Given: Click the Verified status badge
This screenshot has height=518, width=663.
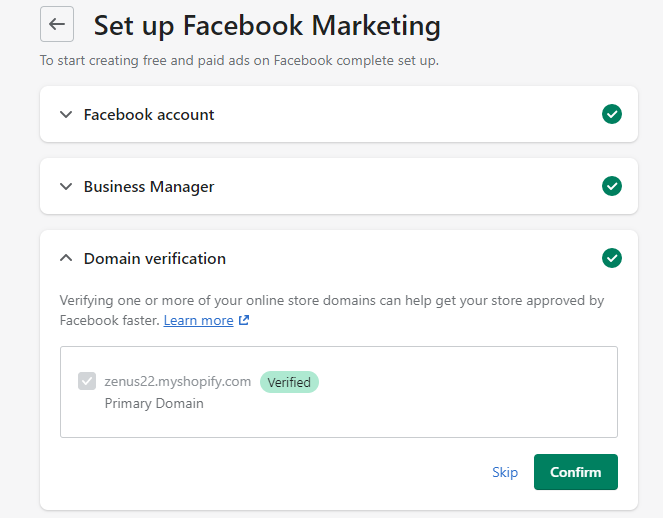Looking at the screenshot, I should (289, 382).
